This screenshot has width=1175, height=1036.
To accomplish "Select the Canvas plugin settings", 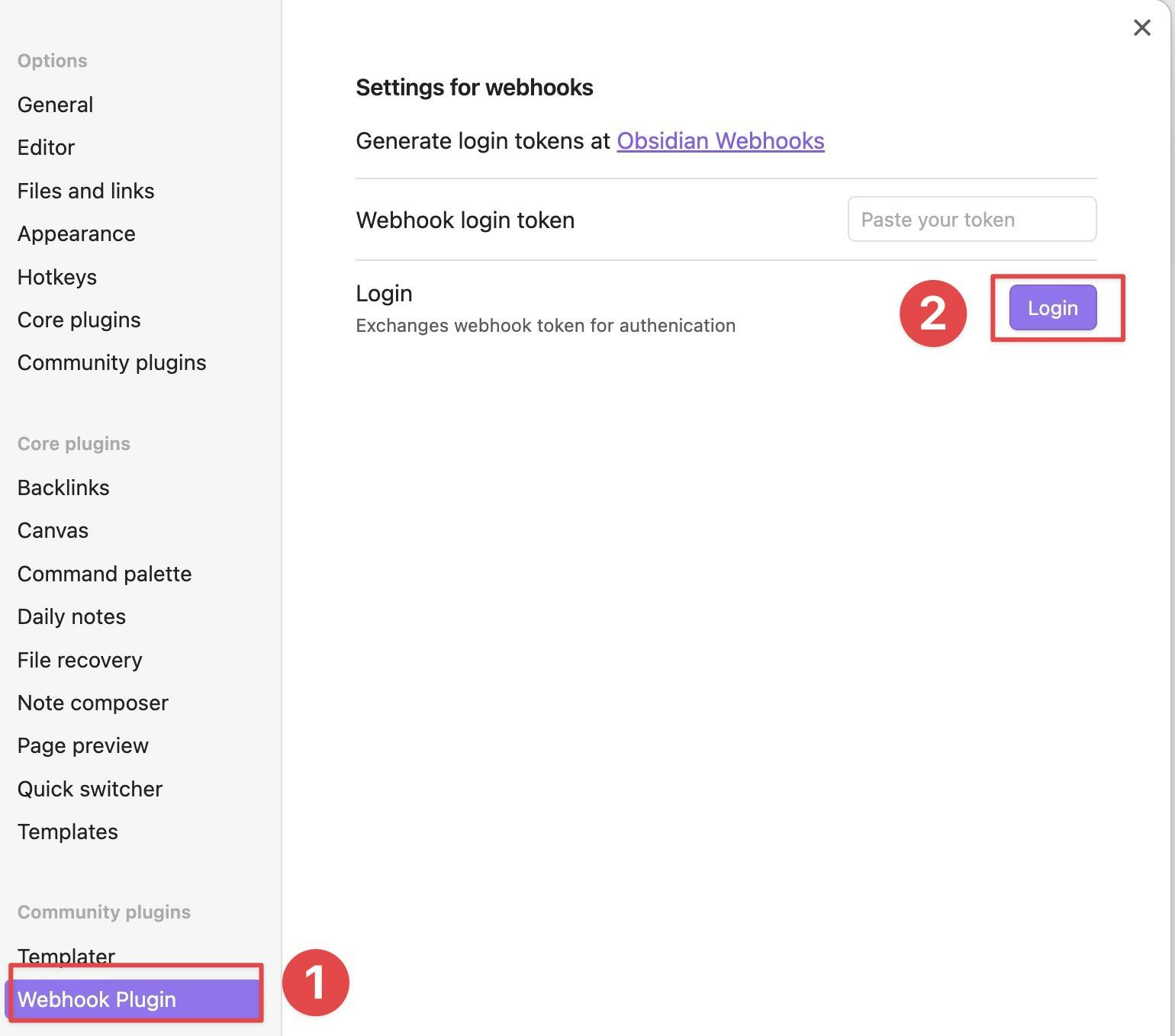I will pyautogui.click(x=53, y=530).
